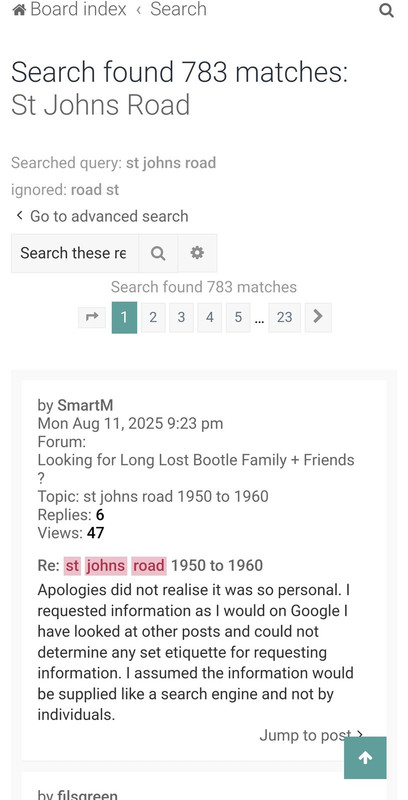Open search via top-right magnifier icon

[x=387, y=10]
